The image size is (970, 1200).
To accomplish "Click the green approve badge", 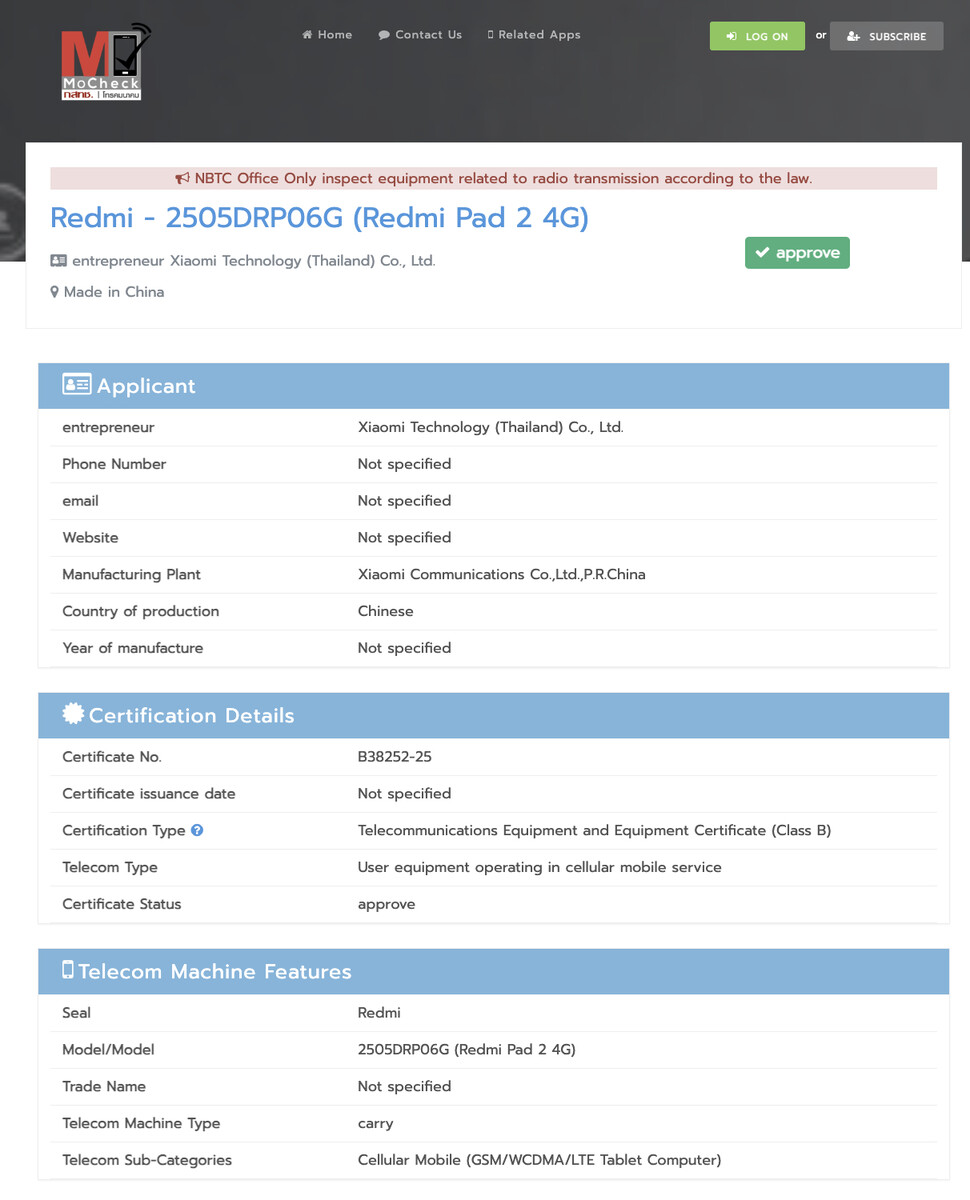I will [797, 253].
